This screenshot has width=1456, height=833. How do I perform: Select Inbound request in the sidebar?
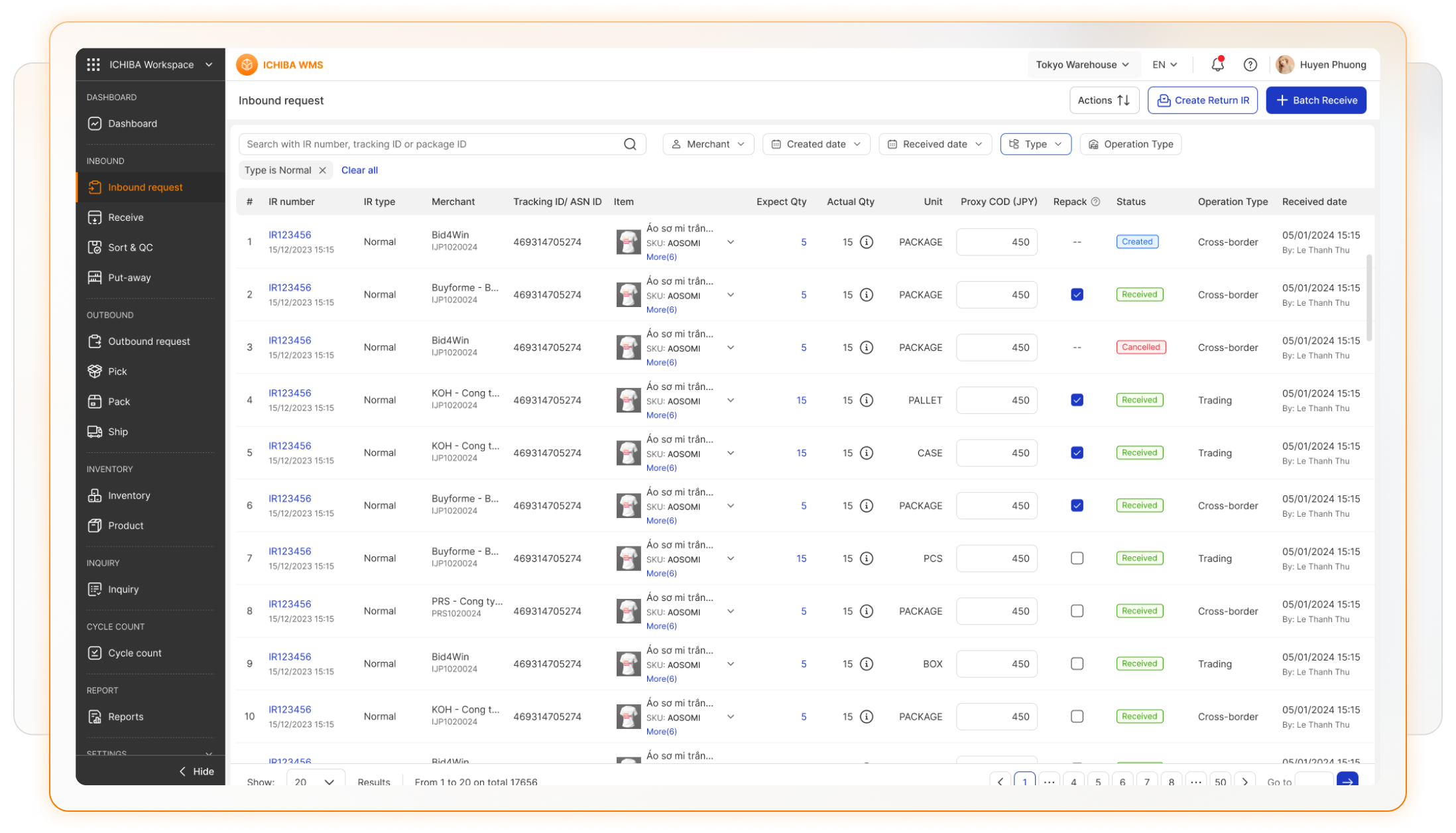tap(151, 187)
